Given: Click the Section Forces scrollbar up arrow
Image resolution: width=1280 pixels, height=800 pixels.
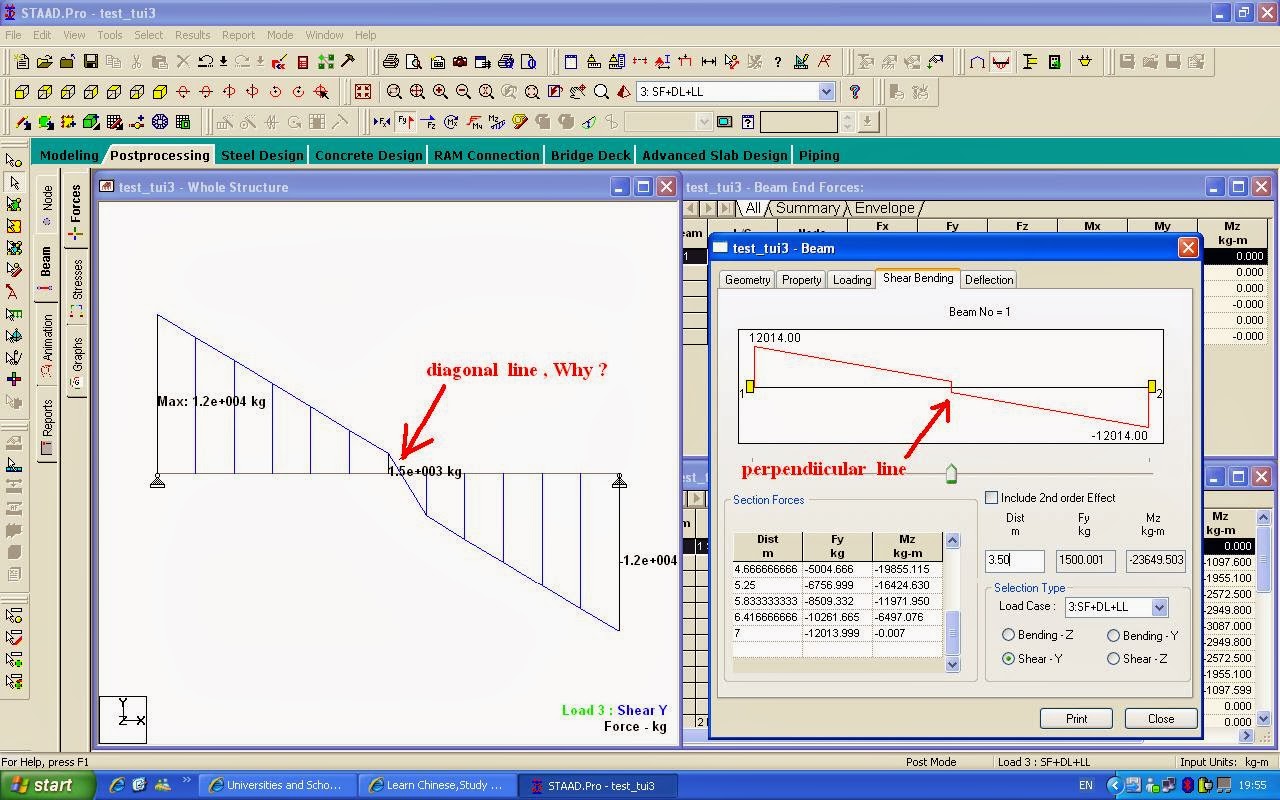Looking at the screenshot, I should (952, 540).
